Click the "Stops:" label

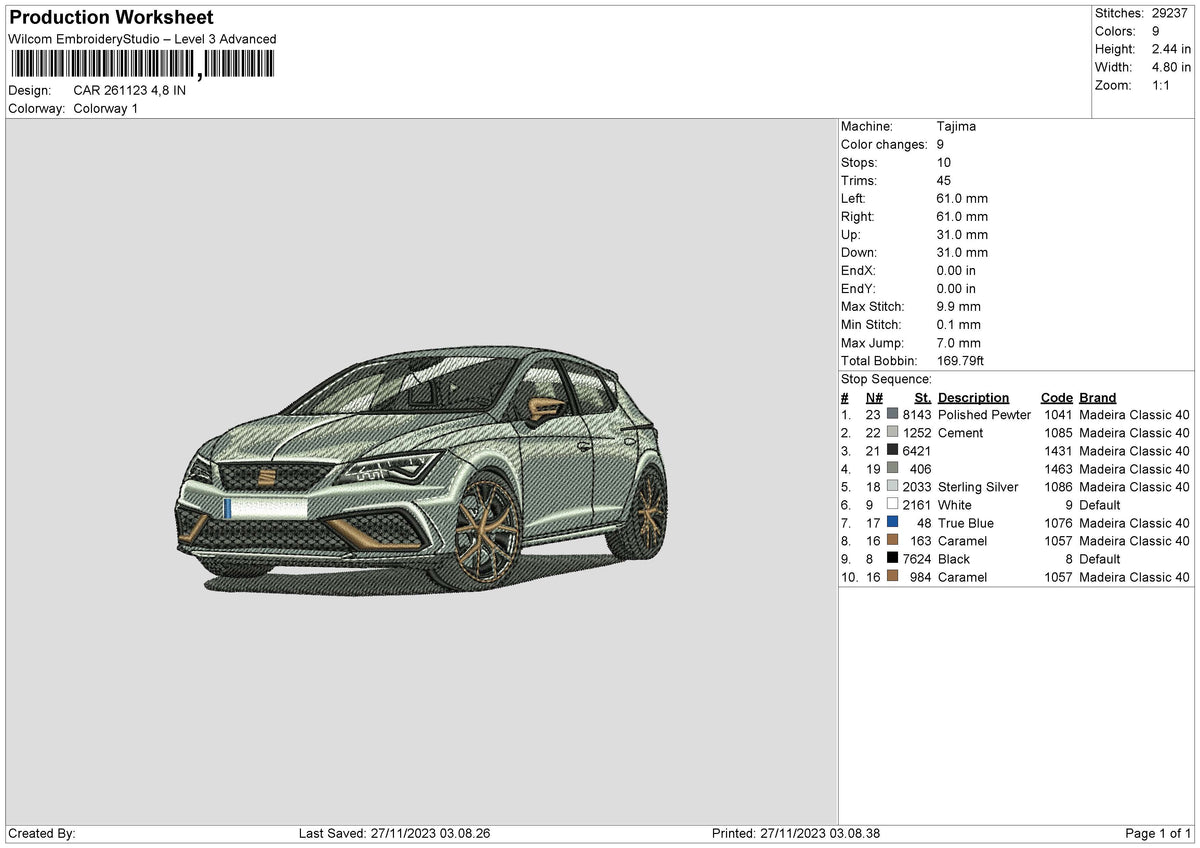pyautogui.click(x=859, y=163)
